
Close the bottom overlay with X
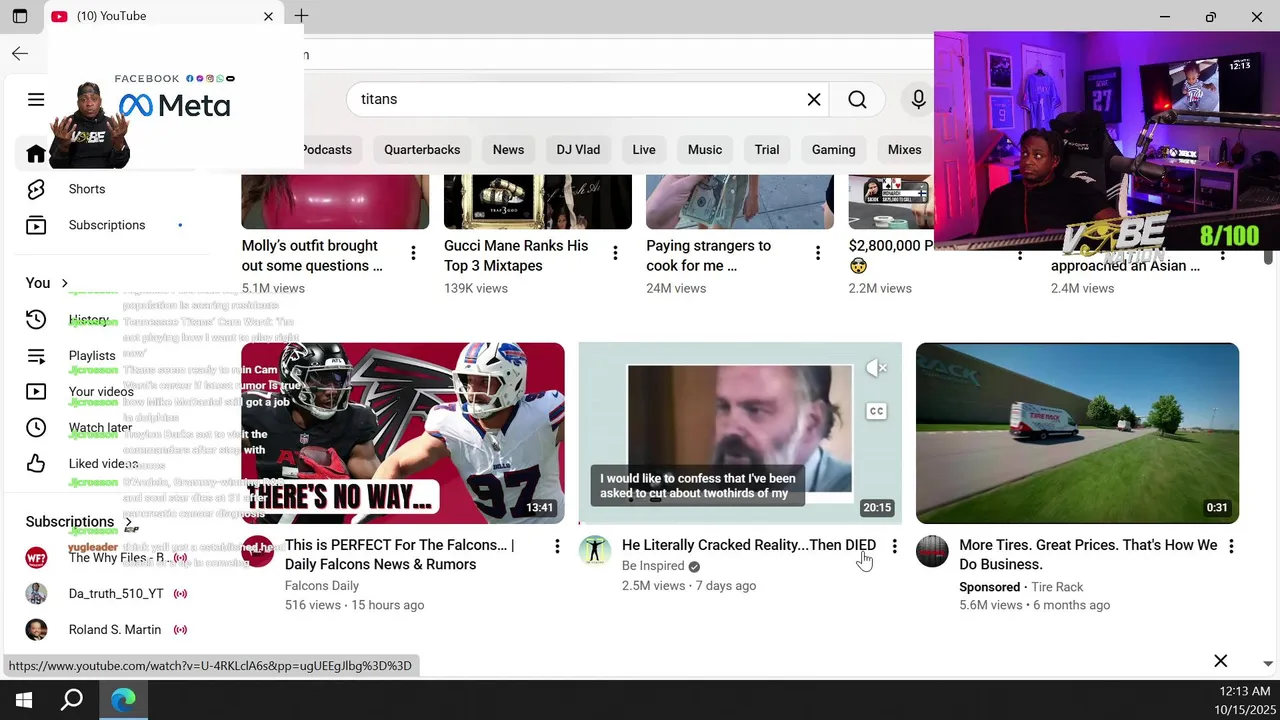[x=1220, y=661]
